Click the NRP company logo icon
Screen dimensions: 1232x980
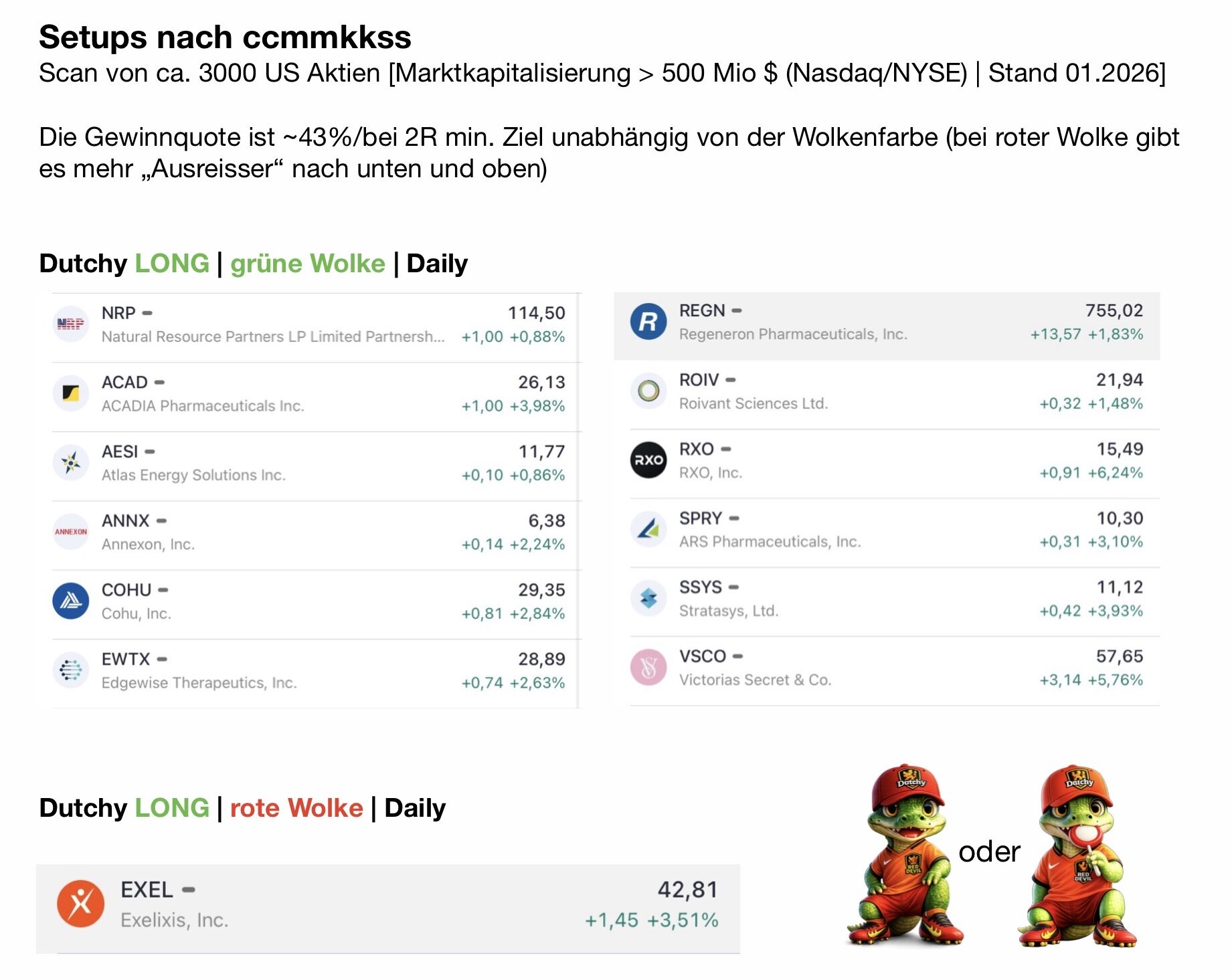coord(70,324)
